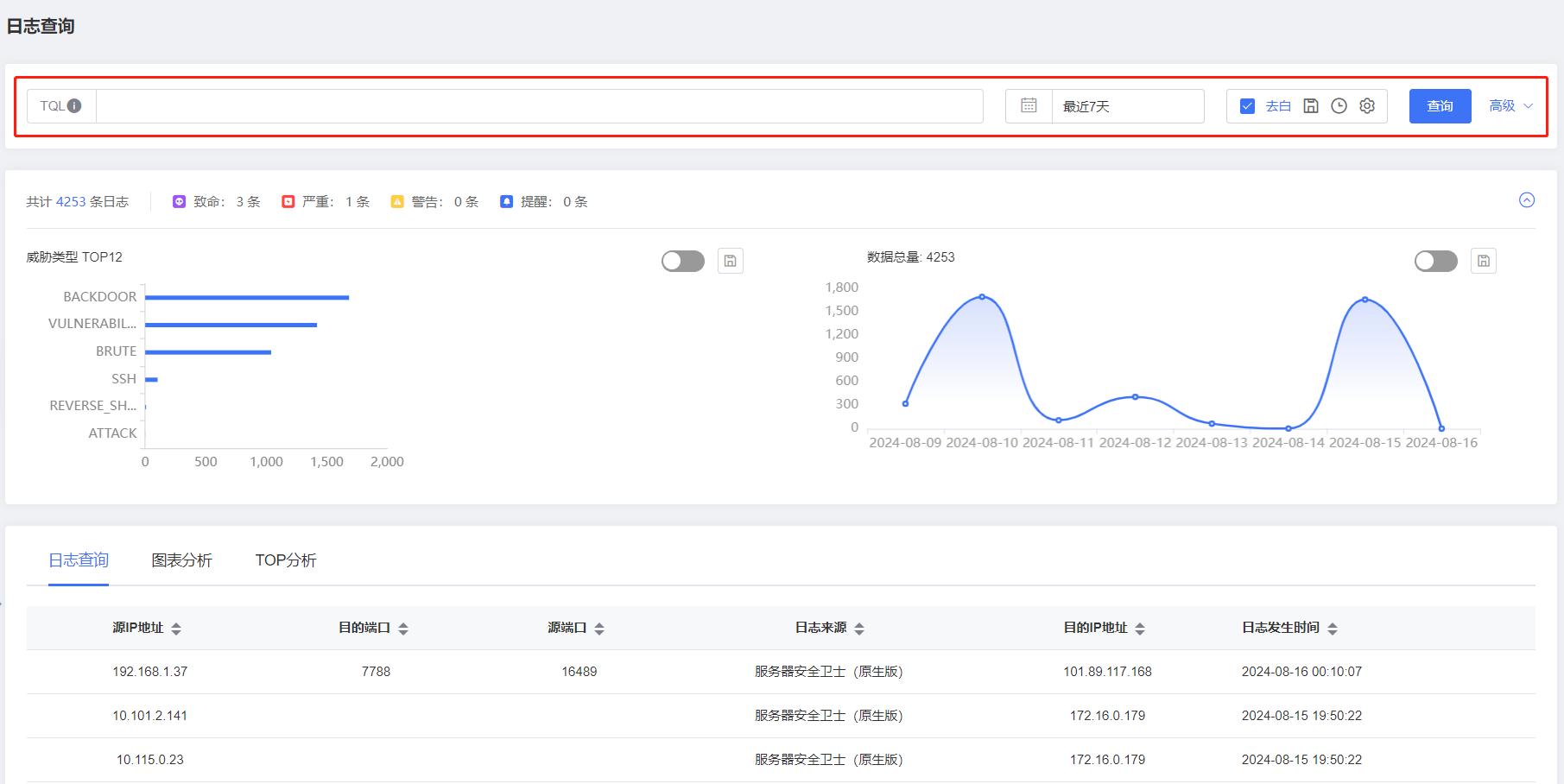Click the 2024-08-12 data point on line chart
The height and width of the screenshot is (784, 1564).
1135,397
